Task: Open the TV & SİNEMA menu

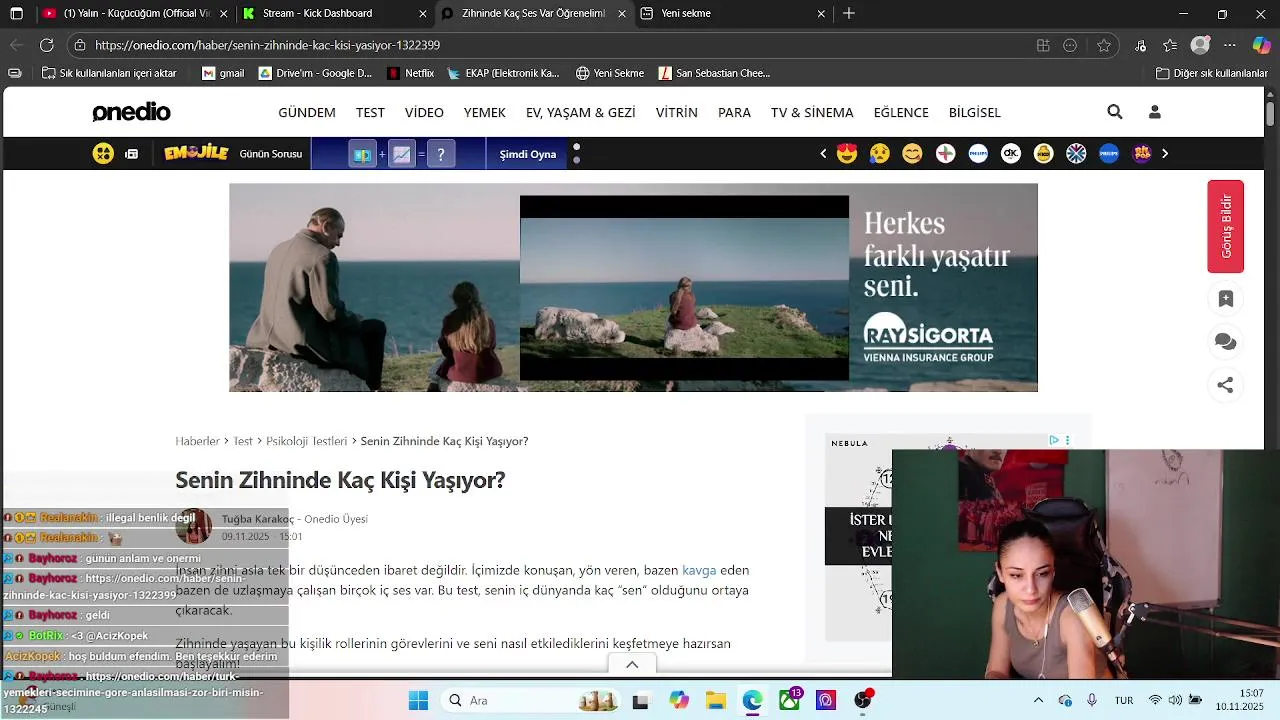Action: [812, 112]
